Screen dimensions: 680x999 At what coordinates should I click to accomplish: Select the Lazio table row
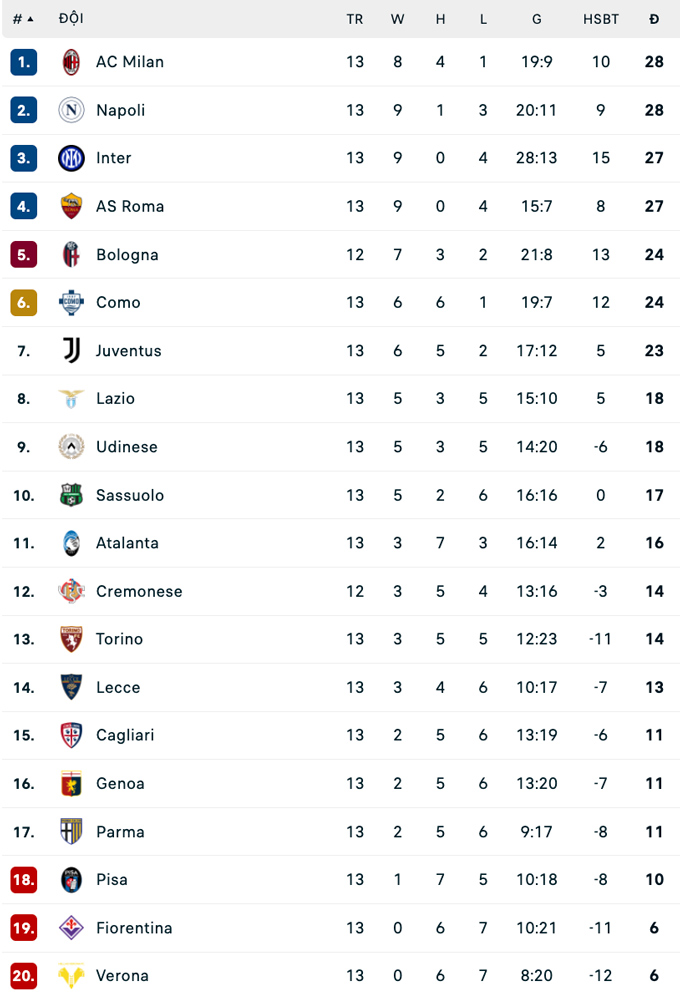[x=340, y=399]
